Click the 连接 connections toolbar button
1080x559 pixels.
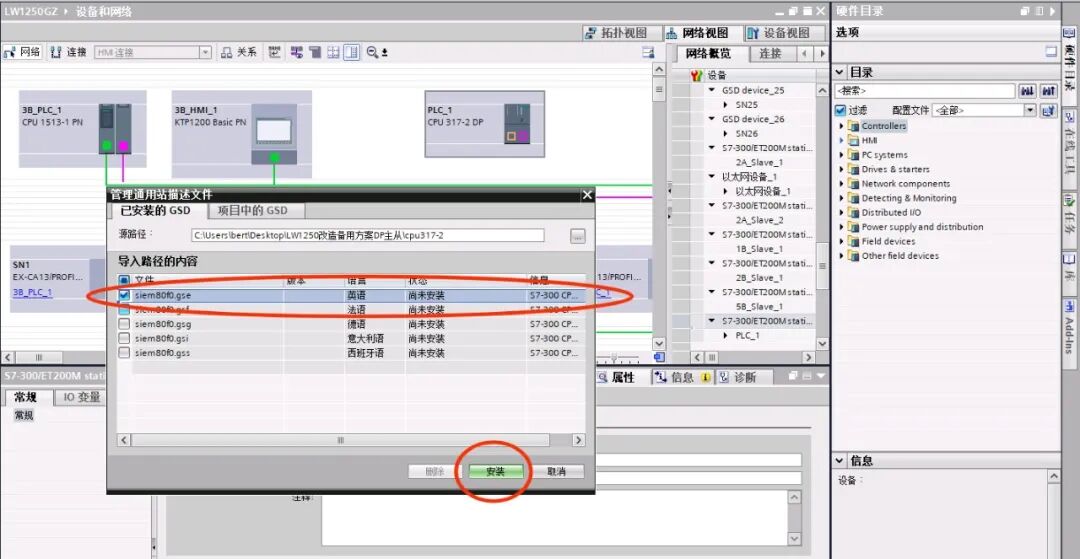click(69, 52)
